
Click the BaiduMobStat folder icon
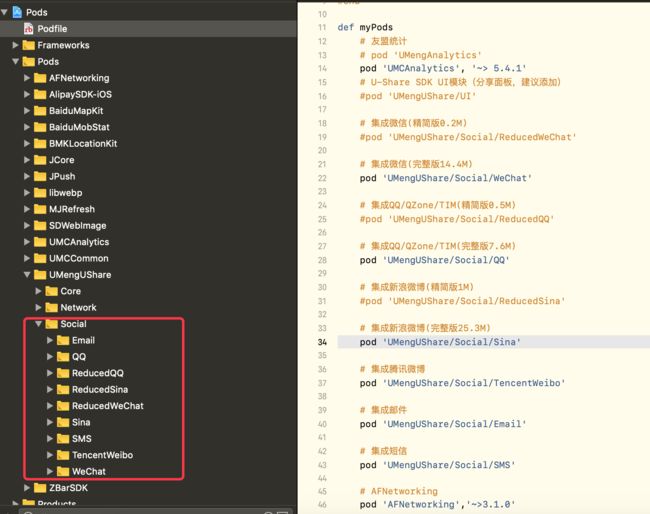(40, 127)
